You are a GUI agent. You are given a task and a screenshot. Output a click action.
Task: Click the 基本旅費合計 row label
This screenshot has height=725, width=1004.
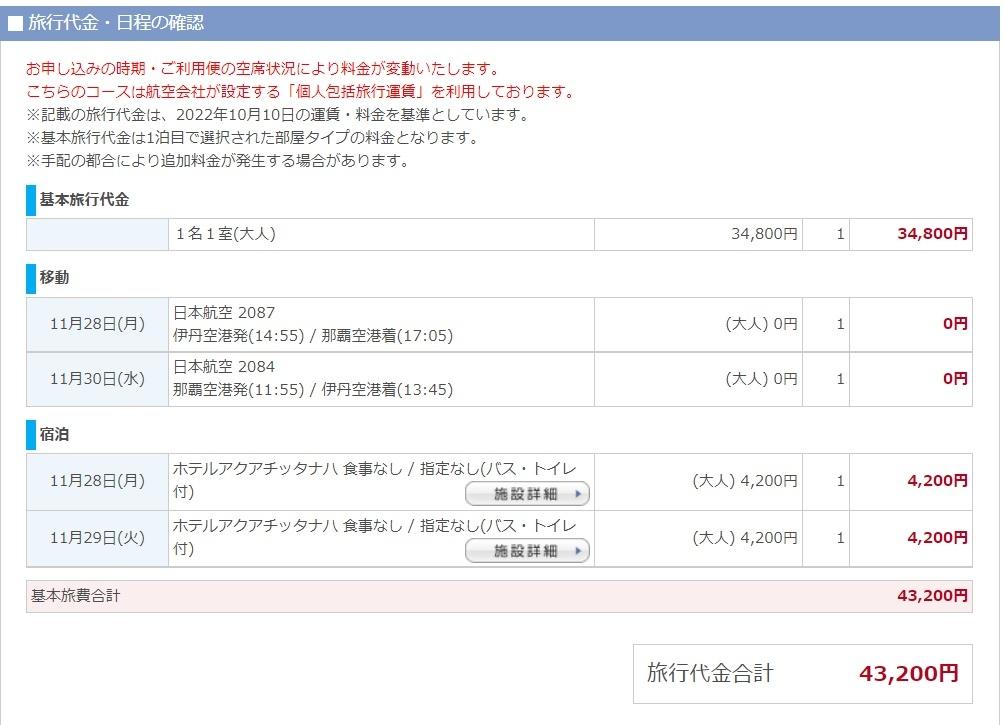(76, 596)
